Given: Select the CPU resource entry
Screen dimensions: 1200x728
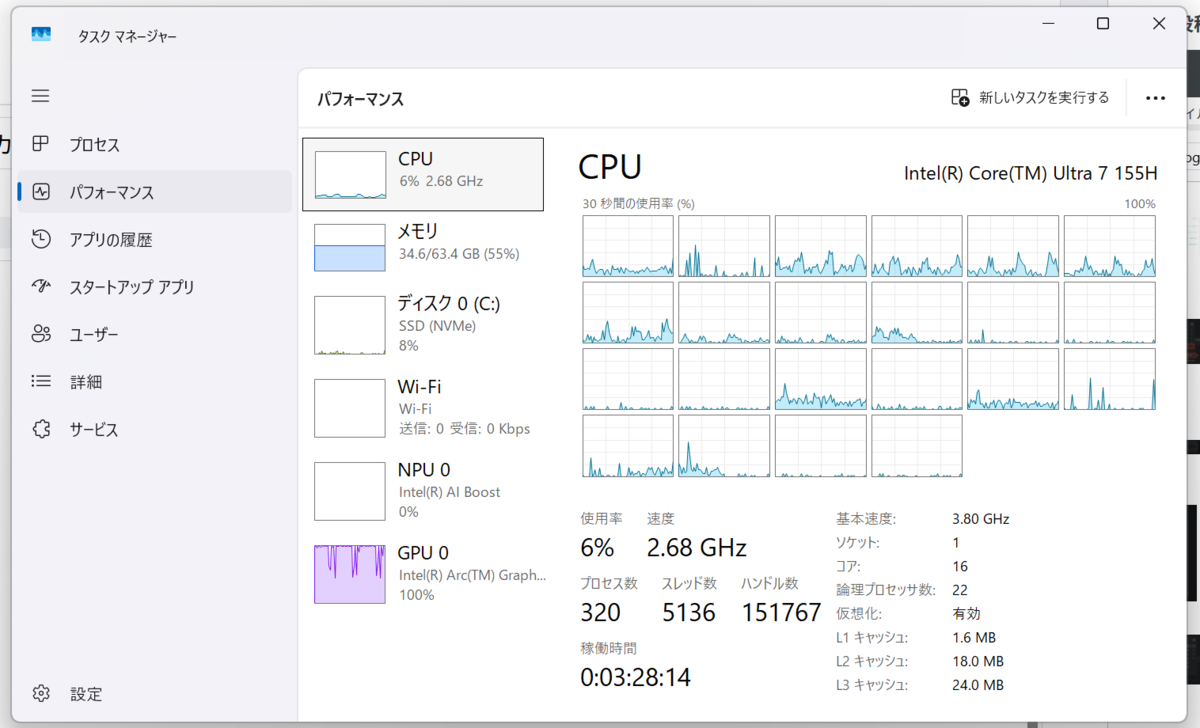Looking at the screenshot, I should (x=423, y=175).
